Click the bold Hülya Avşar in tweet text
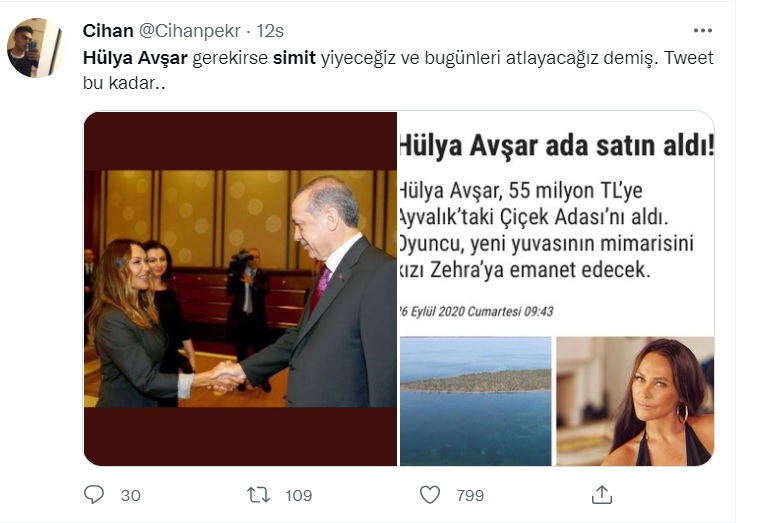This screenshot has height=523, width=759. pos(135,58)
